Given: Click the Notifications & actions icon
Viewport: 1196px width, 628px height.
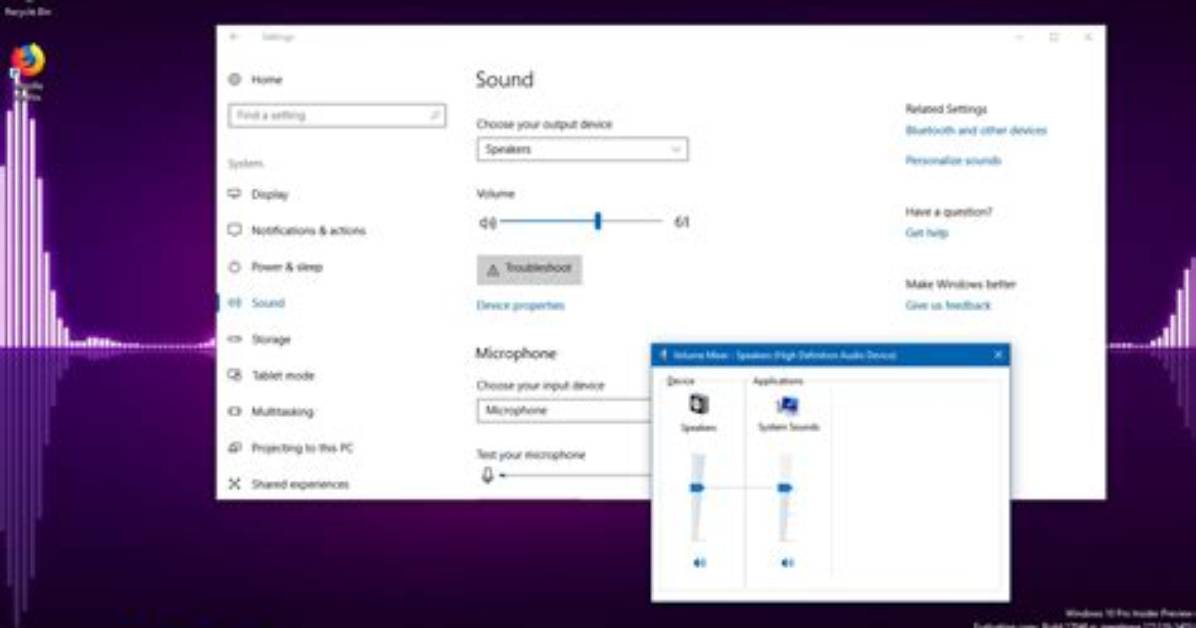Looking at the screenshot, I should coord(235,230).
